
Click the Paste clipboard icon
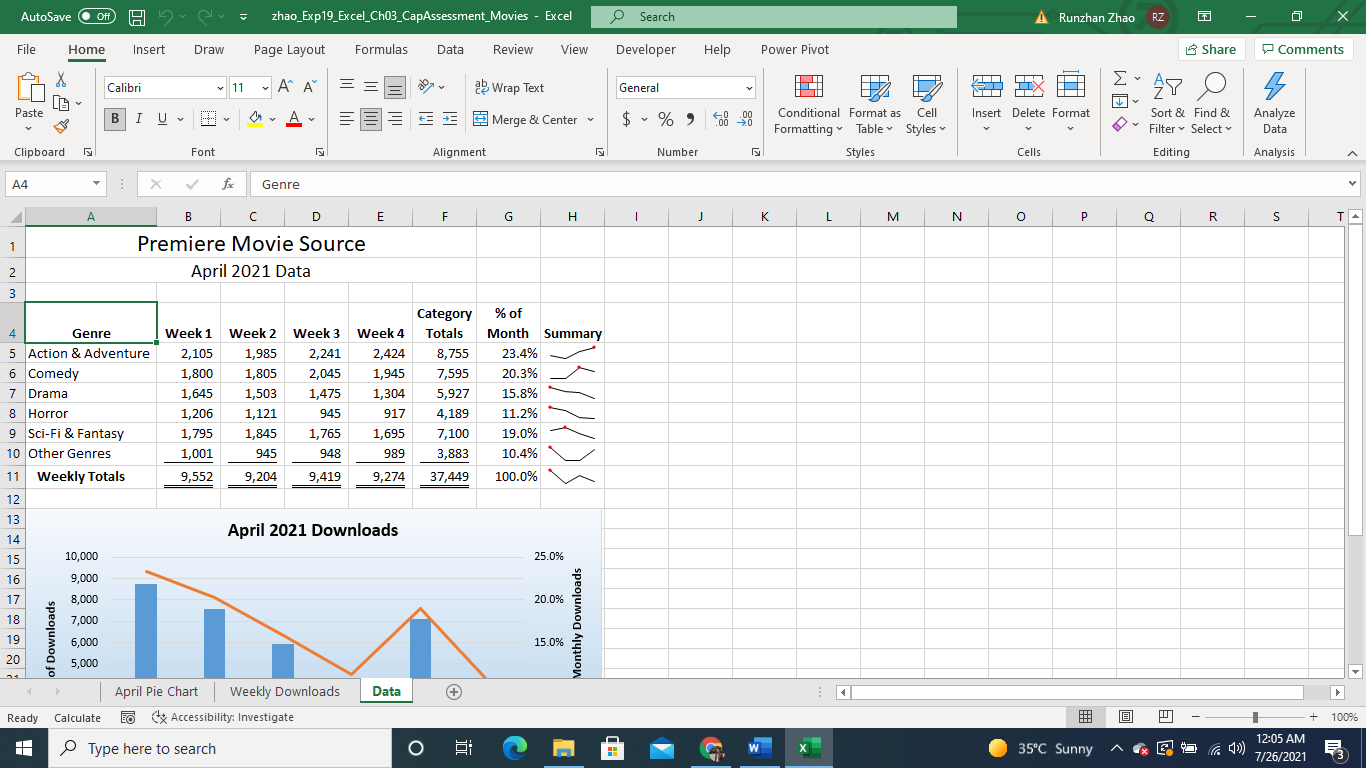[30, 89]
